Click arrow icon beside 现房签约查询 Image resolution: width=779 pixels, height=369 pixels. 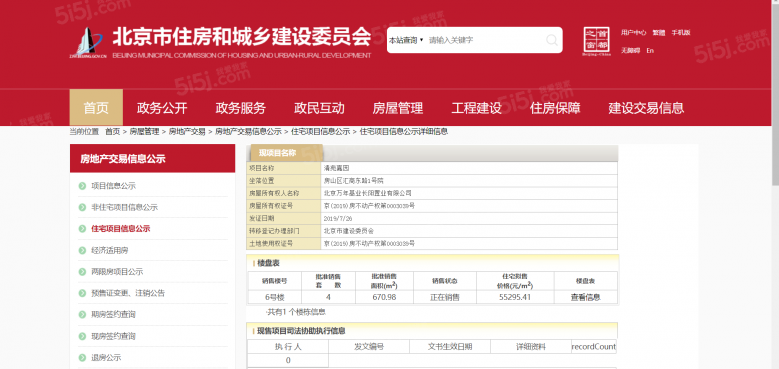point(82,336)
